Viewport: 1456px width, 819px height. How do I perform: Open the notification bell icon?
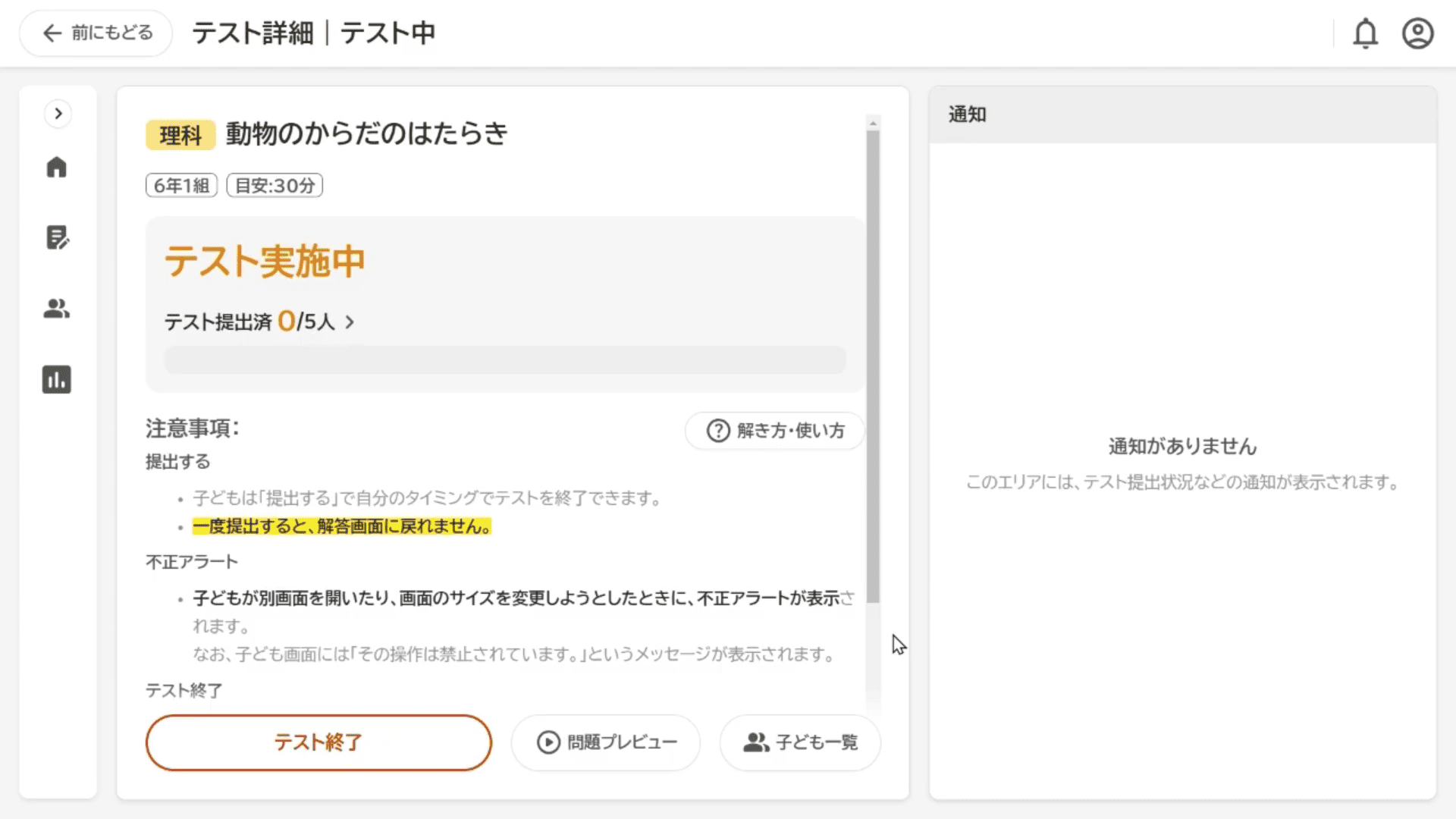(1365, 33)
